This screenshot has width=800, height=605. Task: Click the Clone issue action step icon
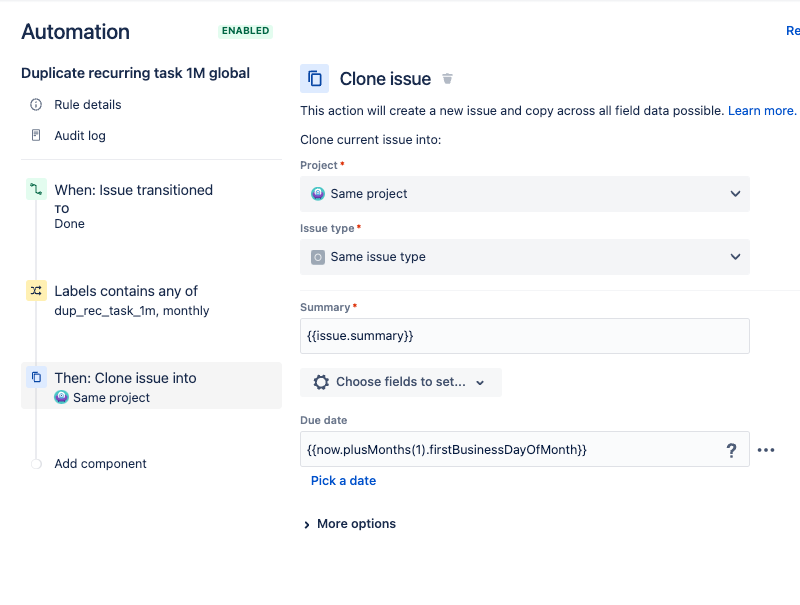point(36,377)
